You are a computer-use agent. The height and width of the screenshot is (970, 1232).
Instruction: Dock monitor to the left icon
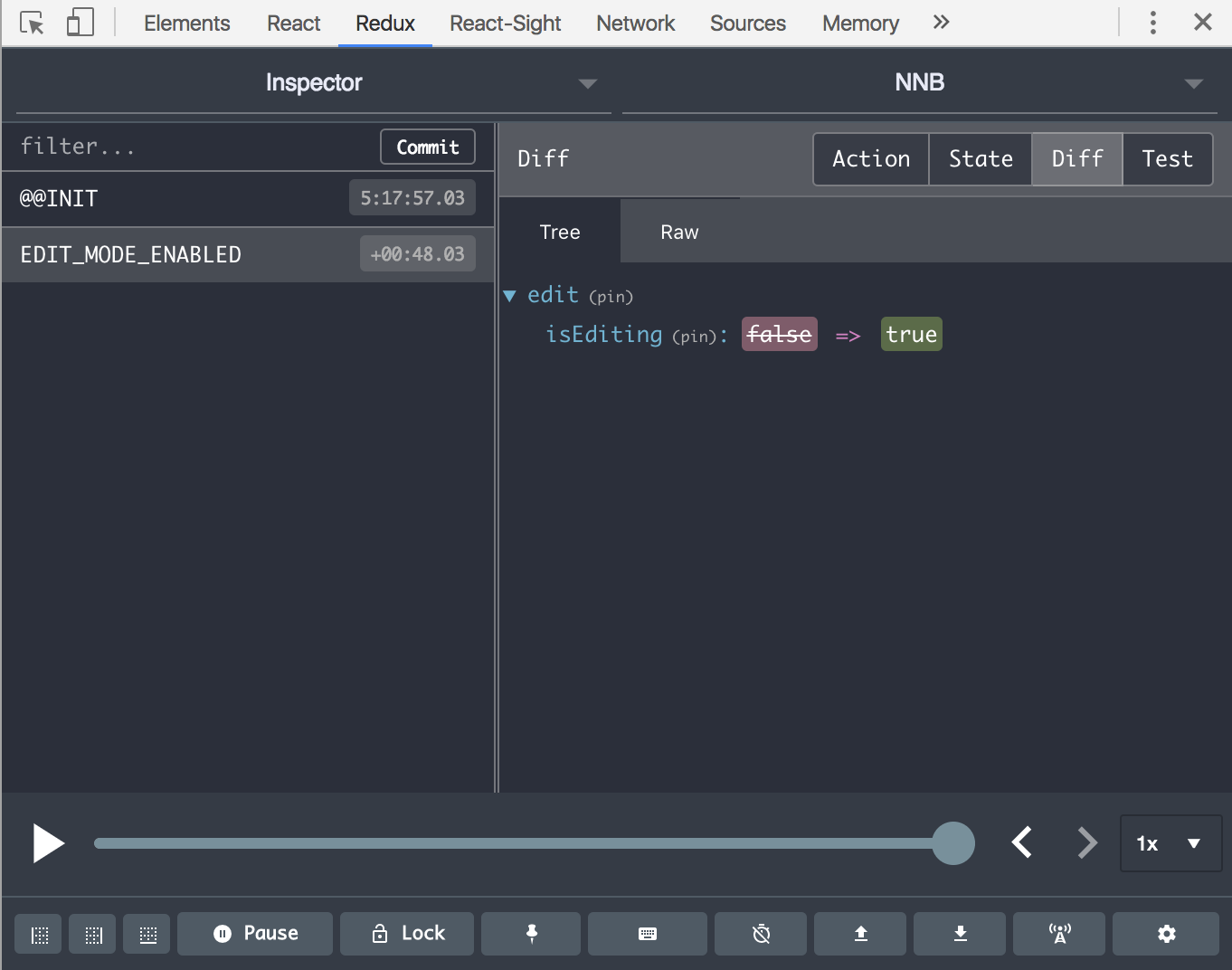pyautogui.click(x=39, y=935)
